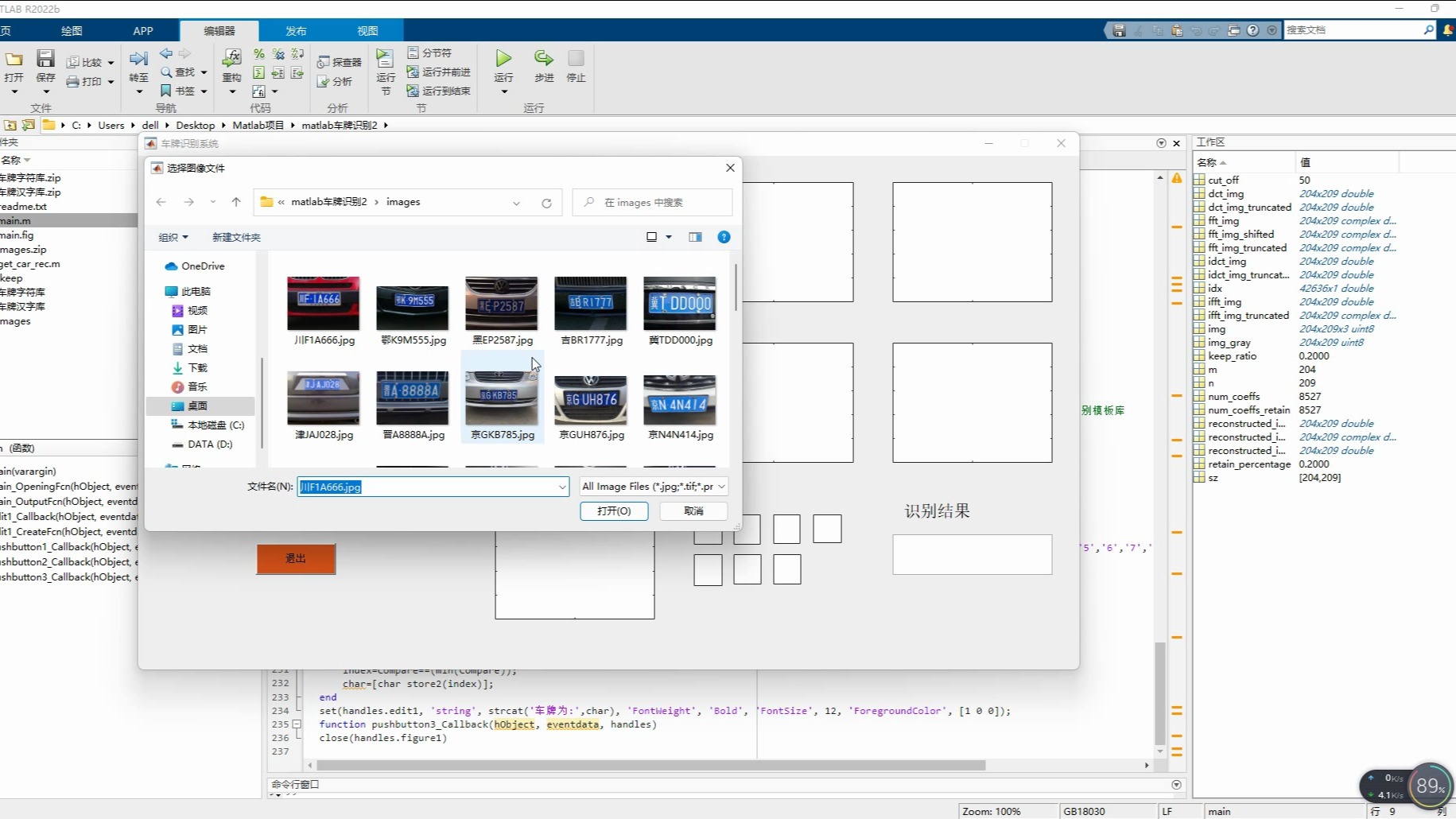This screenshot has height=819, width=1456.
Task: Click the blue help icon in file dialog
Action: pyautogui.click(x=724, y=237)
